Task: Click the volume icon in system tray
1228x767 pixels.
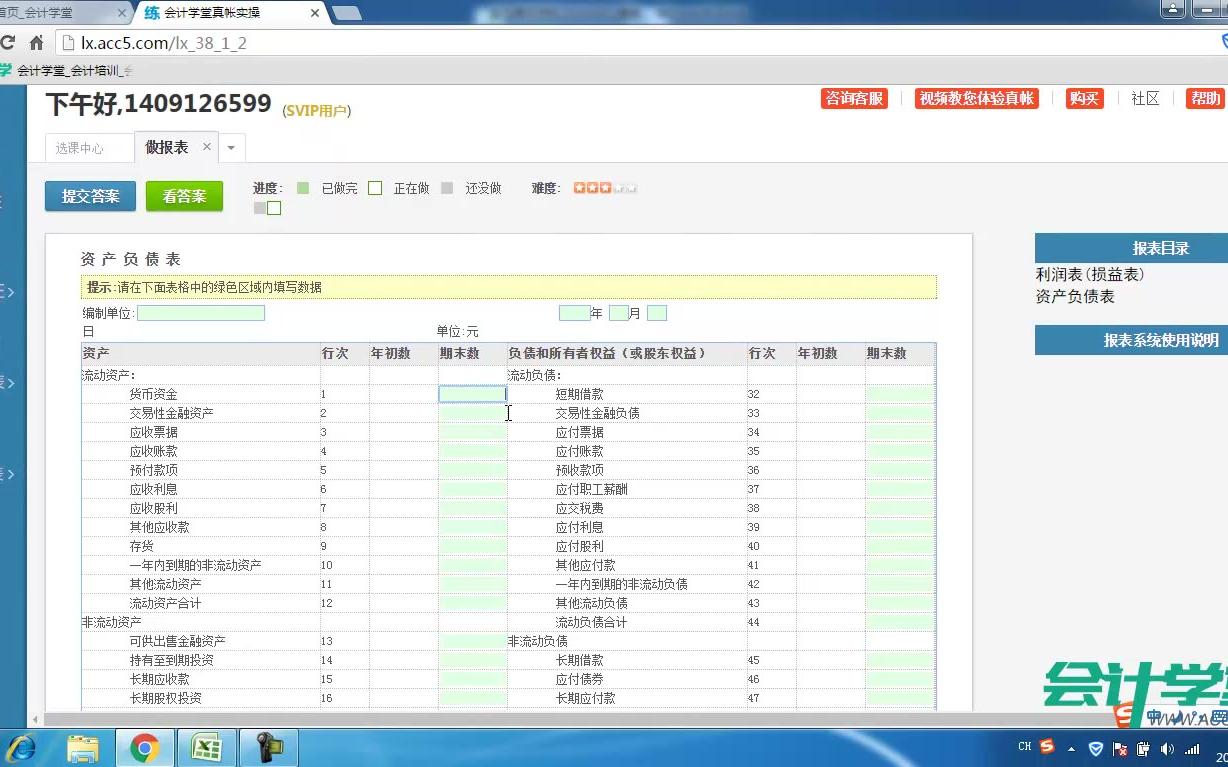Action: coord(1167,747)
